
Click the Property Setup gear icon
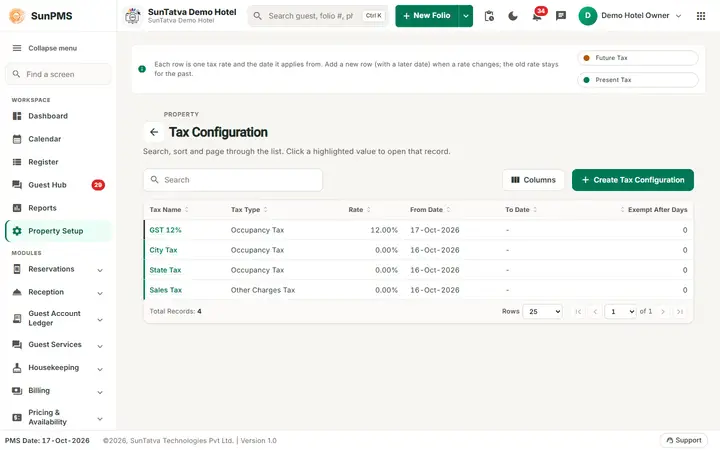pos(17,231)
